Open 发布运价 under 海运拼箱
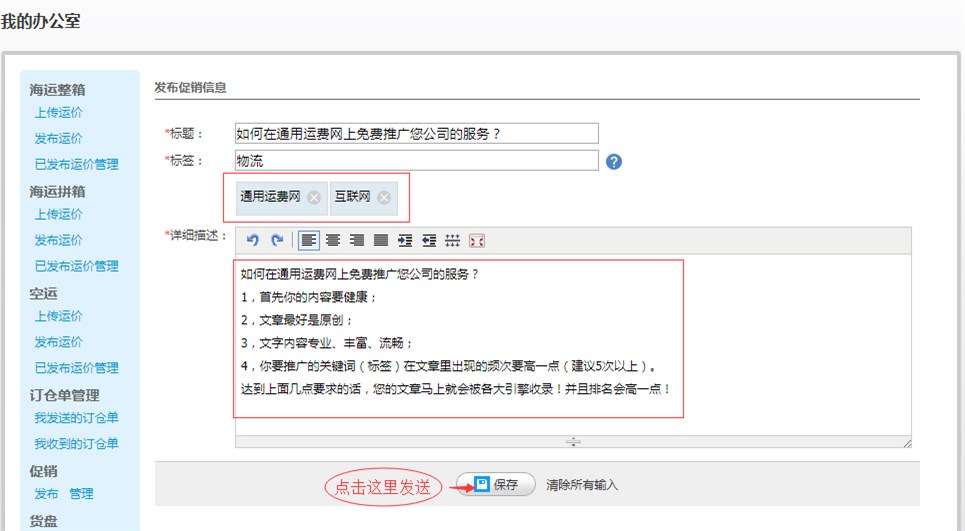 58,241
